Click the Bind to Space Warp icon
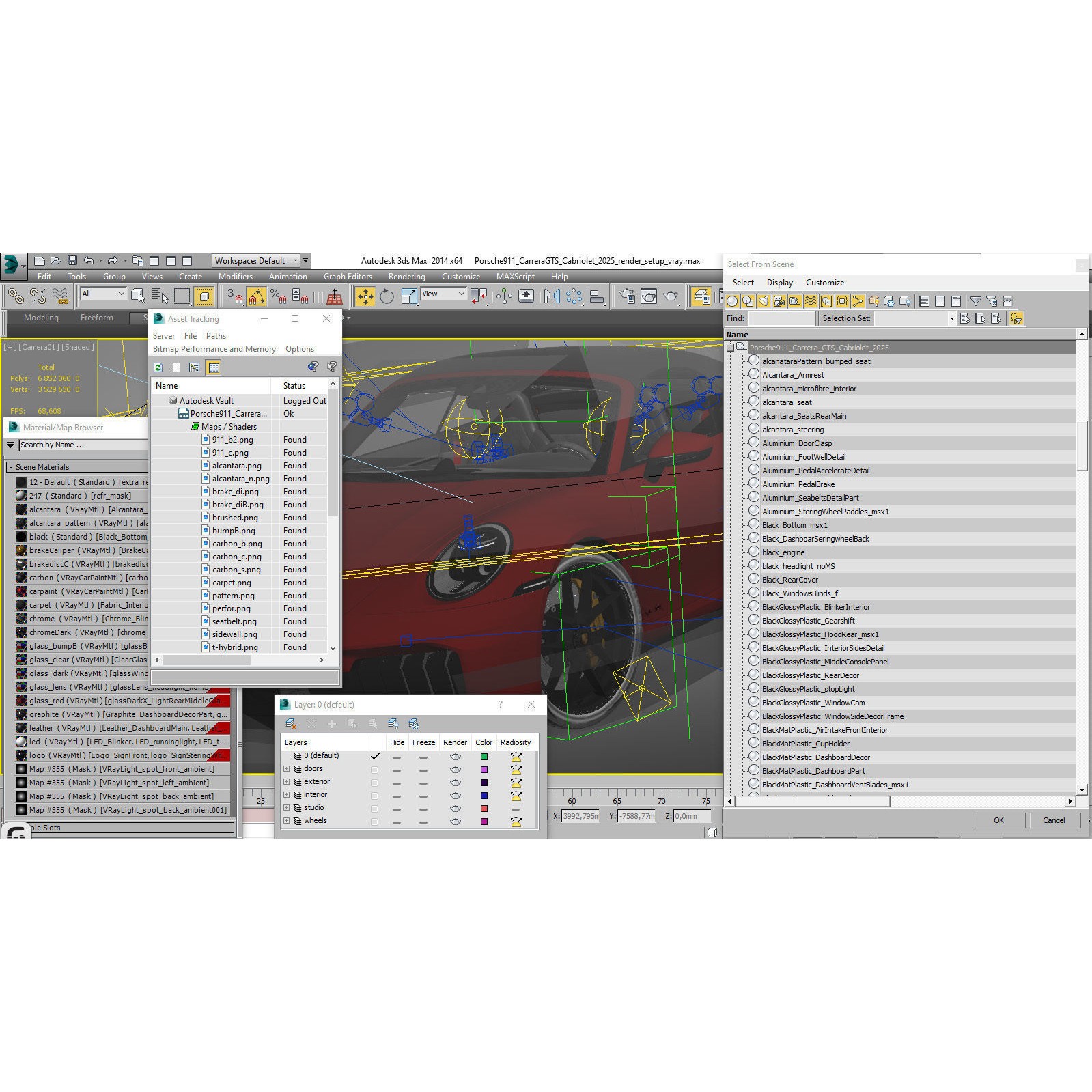 [x=61, y=296]
